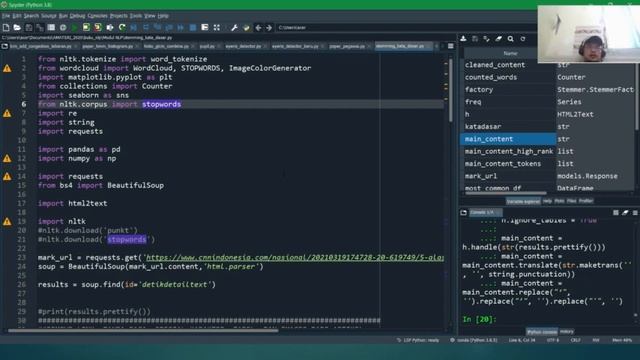Click Search variables magnifier icon
640x360 pixels.
point(511,39)
